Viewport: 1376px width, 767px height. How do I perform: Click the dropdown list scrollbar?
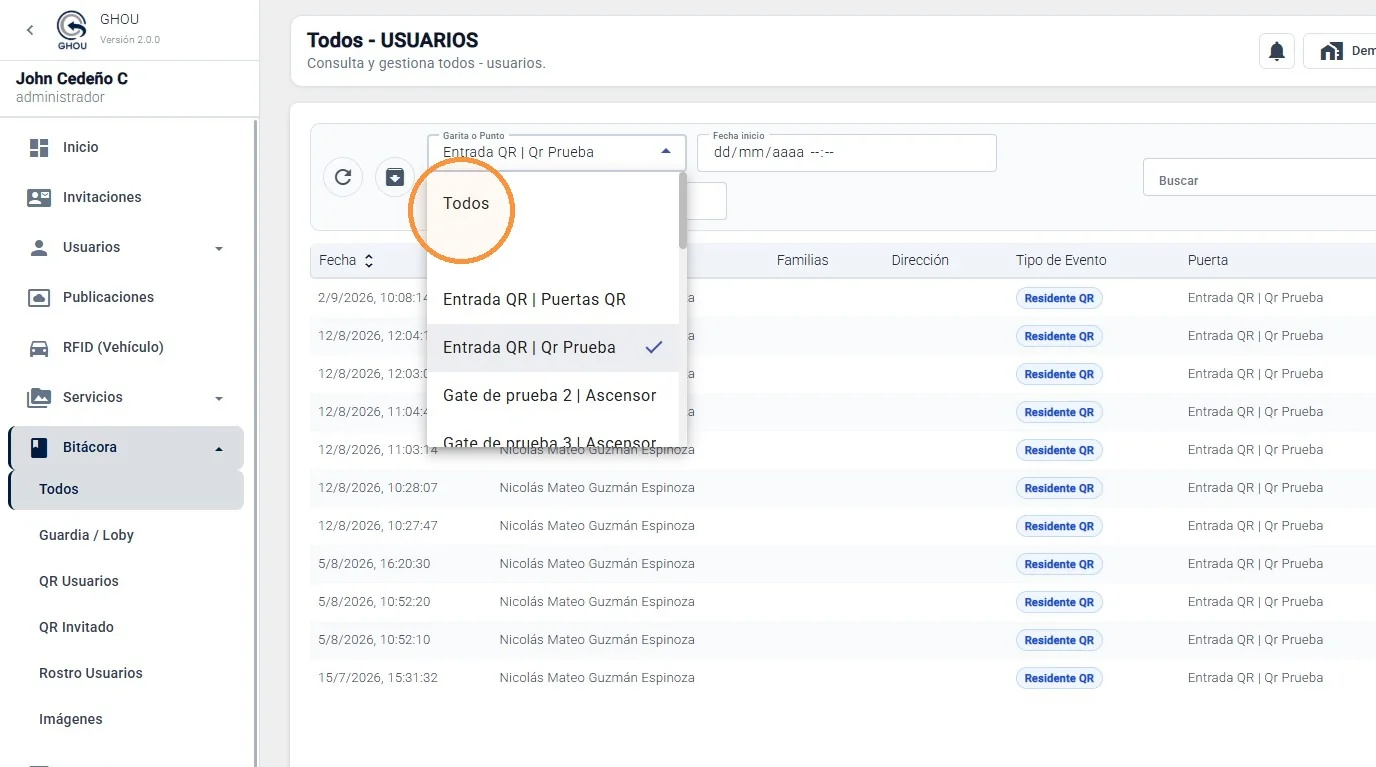pyautogui.click(x=683, y=210)
